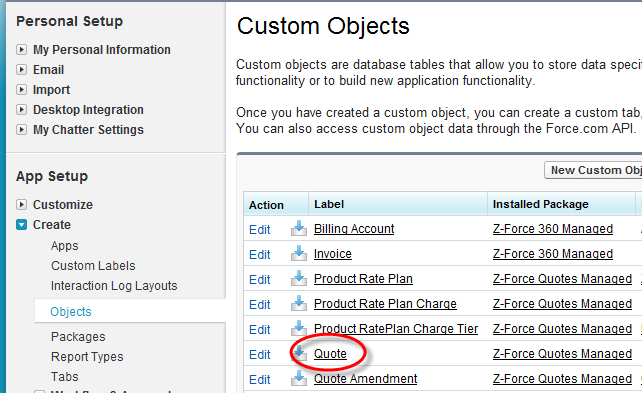Click the download icon beside Product Rate Plan

tap(299, 278)
